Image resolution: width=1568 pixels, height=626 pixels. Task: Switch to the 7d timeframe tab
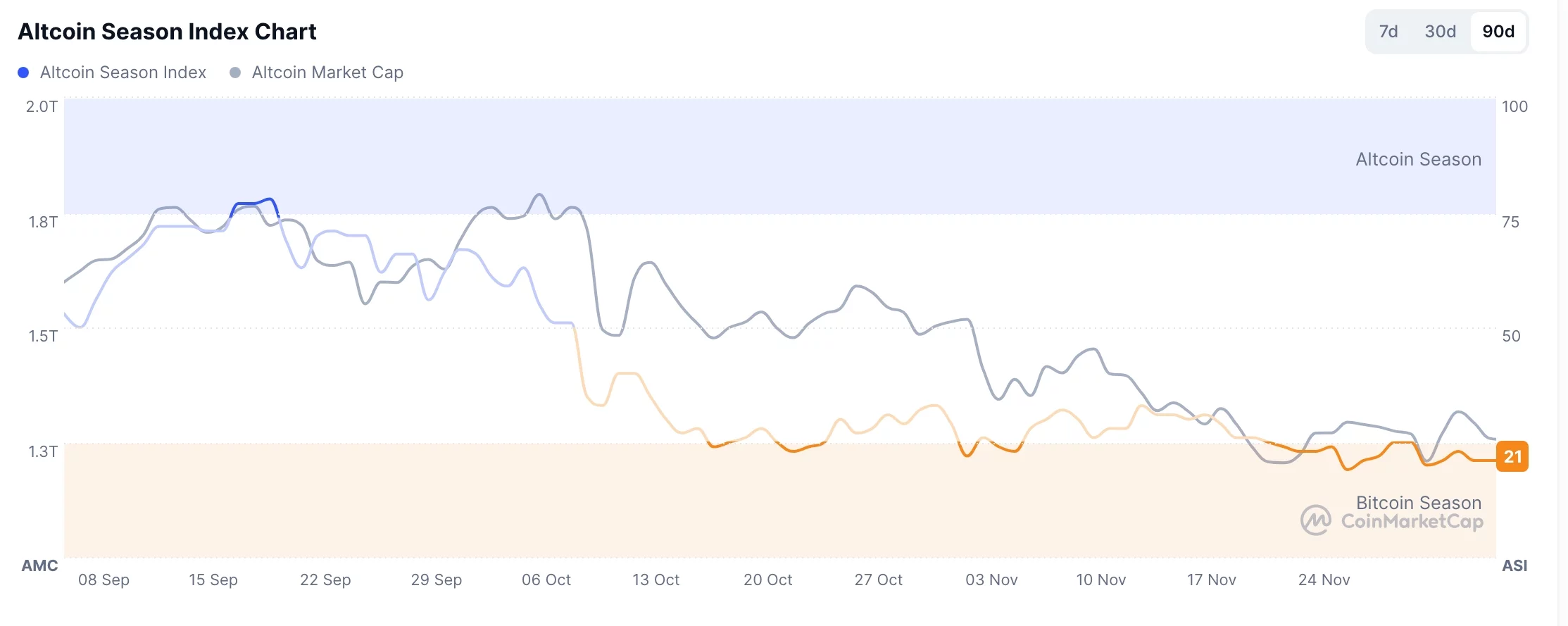[1388, 32]
